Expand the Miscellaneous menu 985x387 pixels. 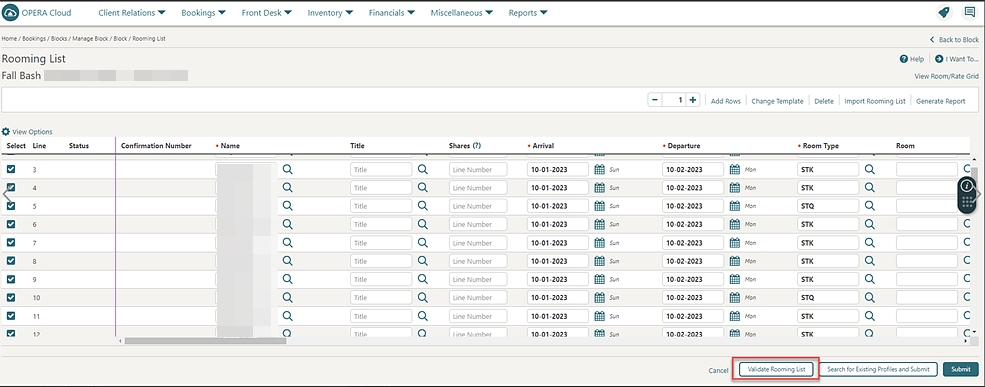[x=462, y=13]
